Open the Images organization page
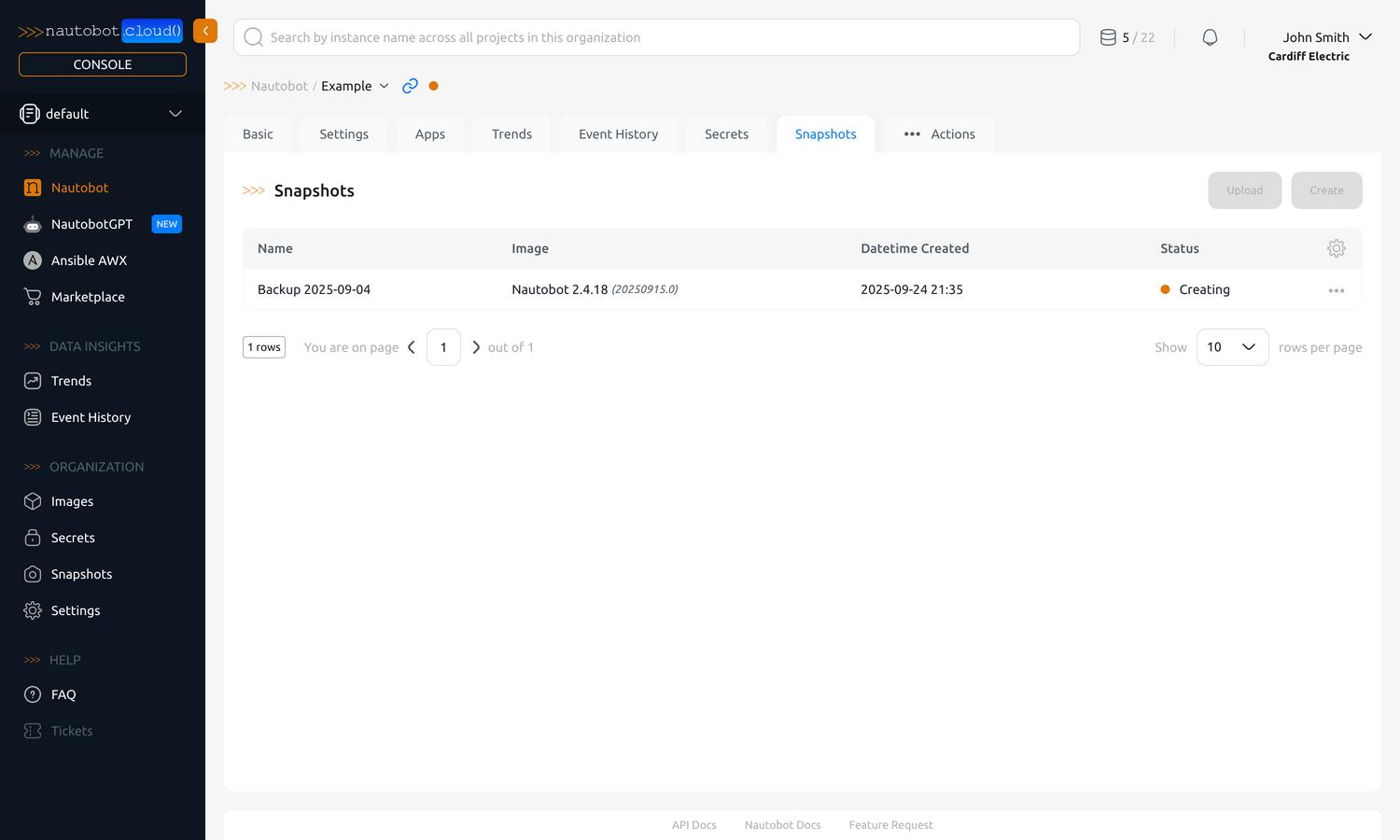The image size is (1400, 840). coord(72,501)
